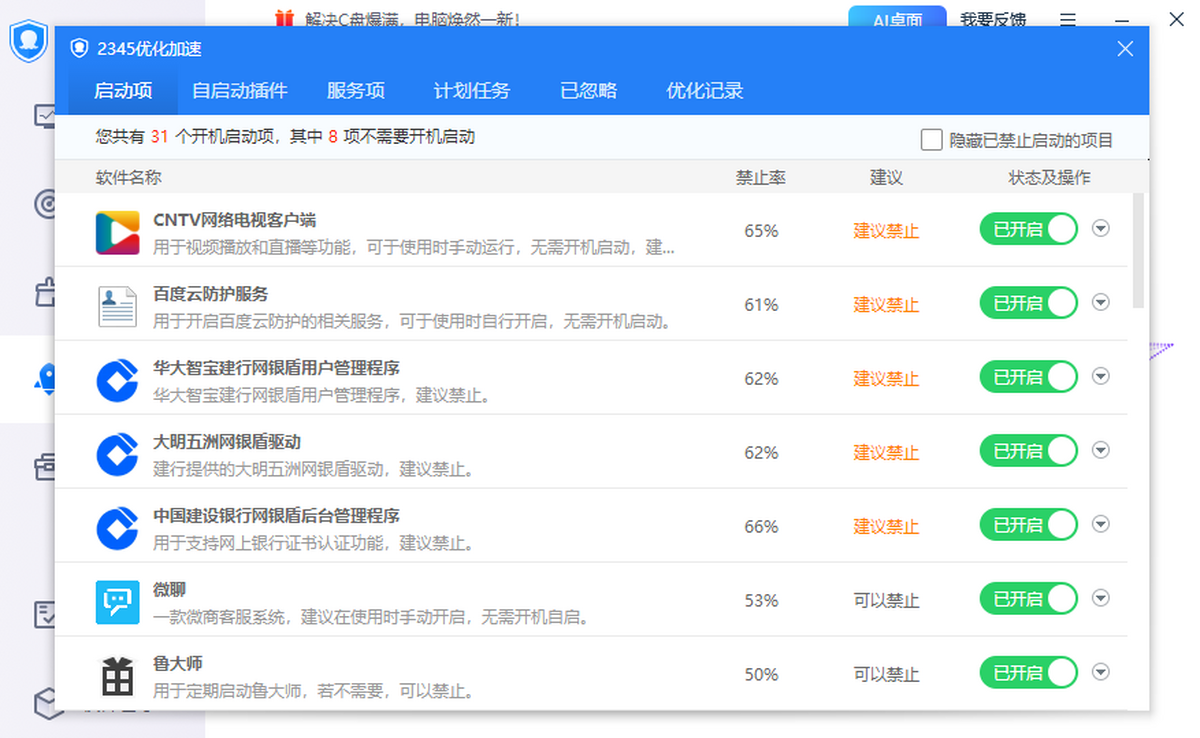Click the 61% 禁止率 value
Screen dimensions: 1200x738
pos(761,305)
